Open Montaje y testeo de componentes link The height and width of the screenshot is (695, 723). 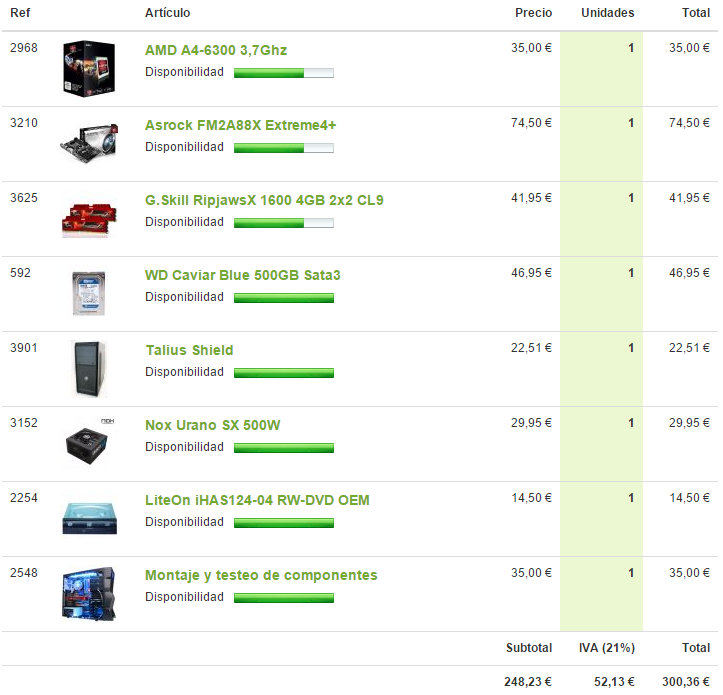[x=261, y=575]
